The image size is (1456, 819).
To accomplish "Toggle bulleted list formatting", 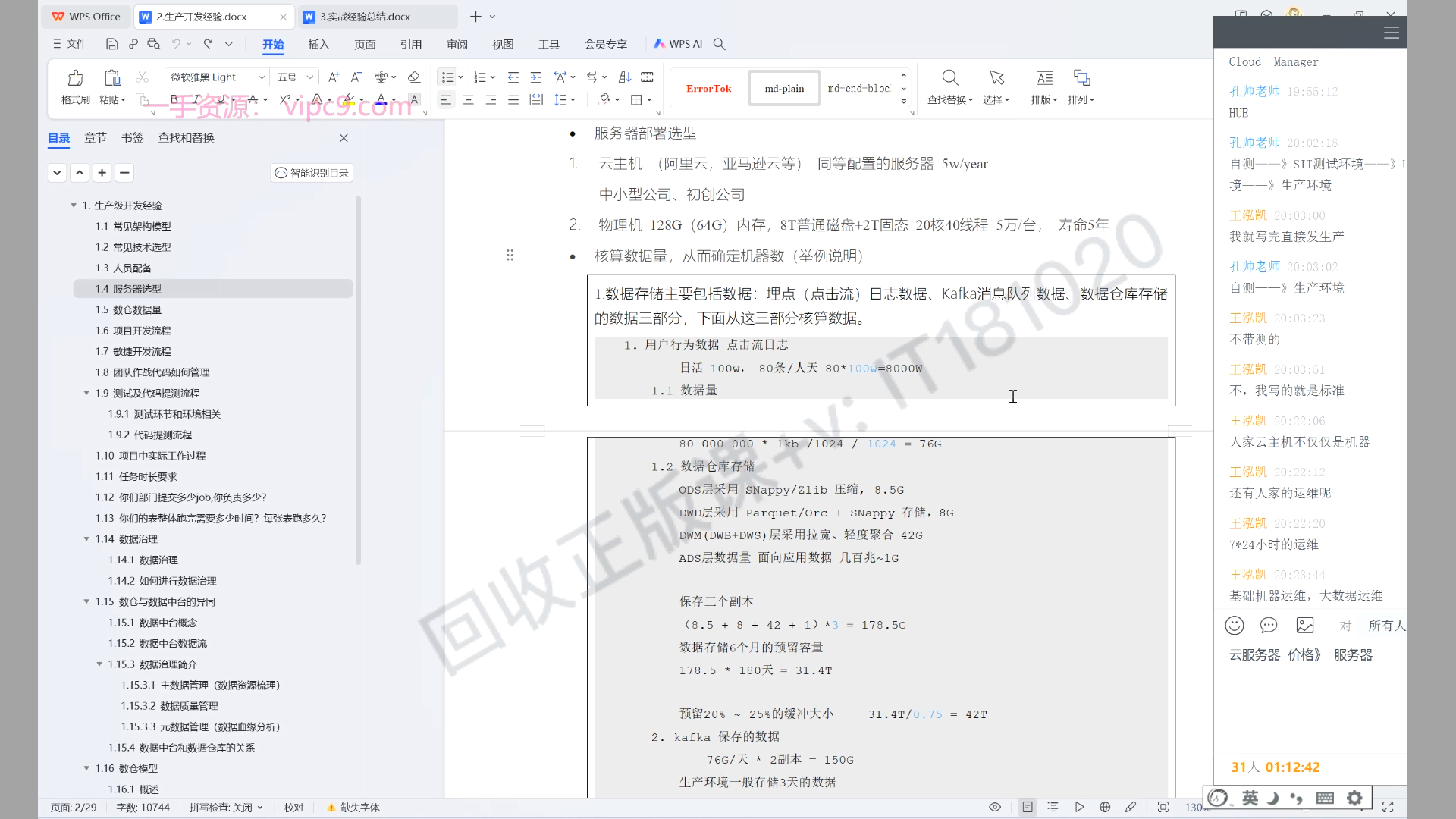I will tap(447, 77).
